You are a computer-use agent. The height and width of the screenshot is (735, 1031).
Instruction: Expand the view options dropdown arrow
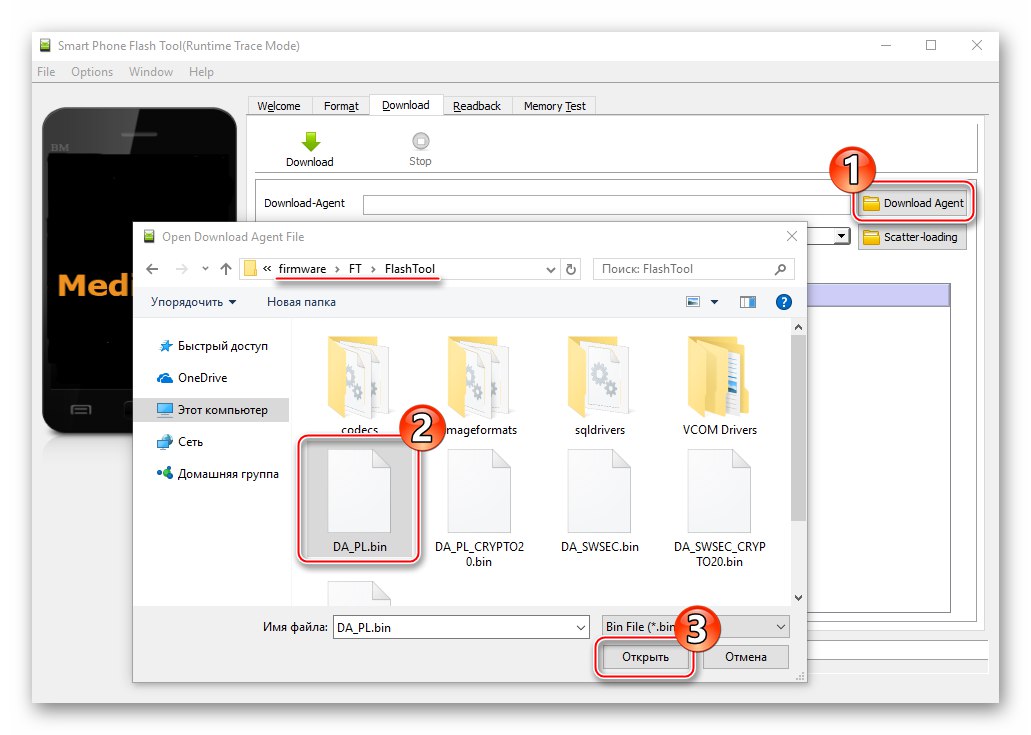point(714,302)
